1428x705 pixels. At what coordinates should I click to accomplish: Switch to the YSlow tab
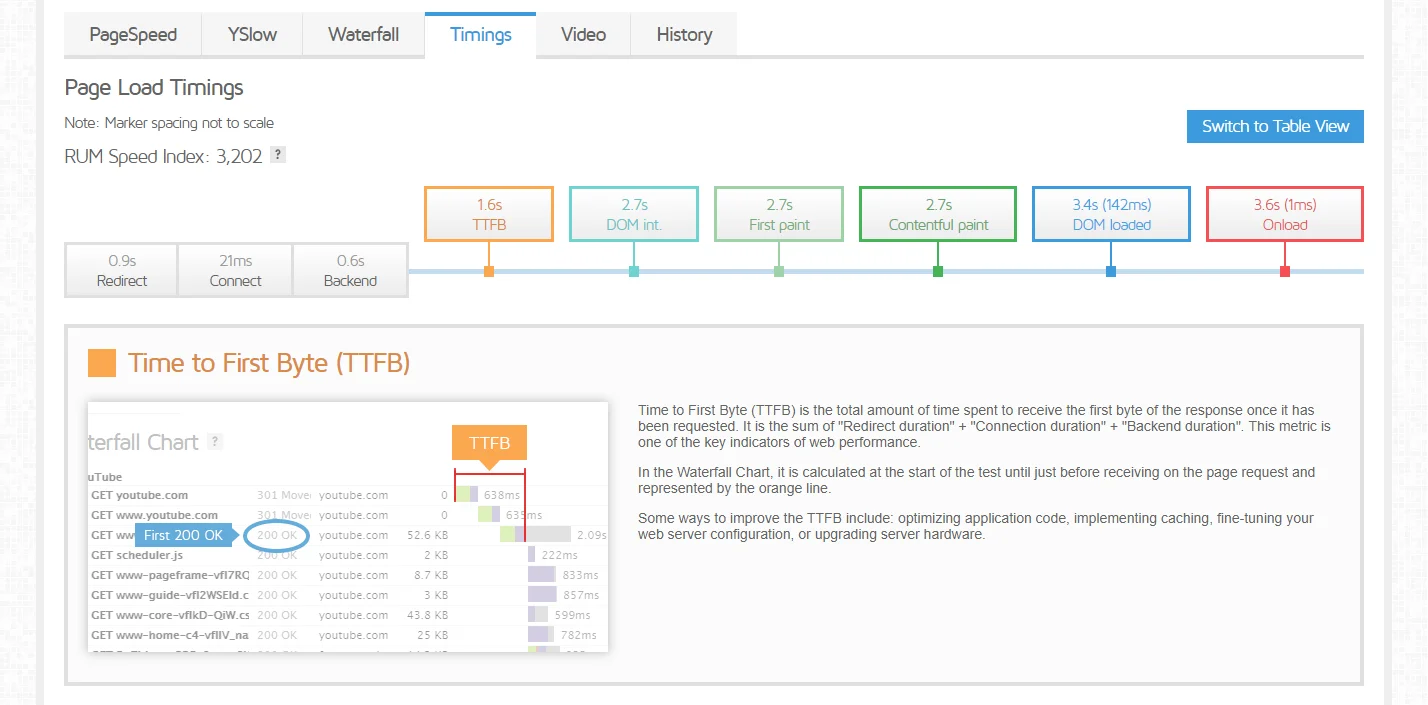(252, 35)
